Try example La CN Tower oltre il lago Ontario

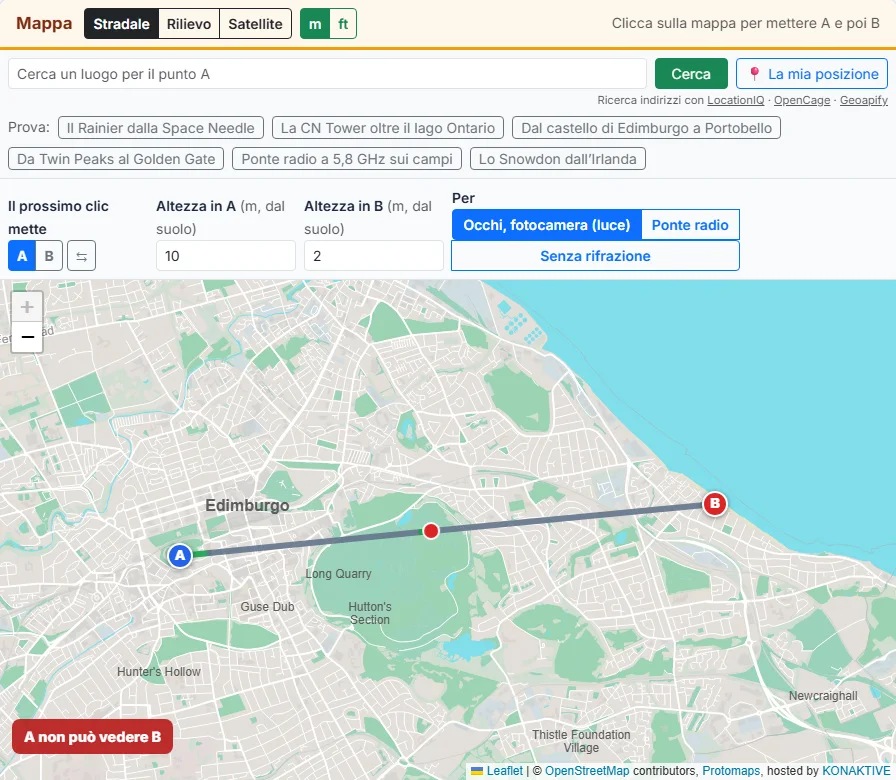(387, 128)
